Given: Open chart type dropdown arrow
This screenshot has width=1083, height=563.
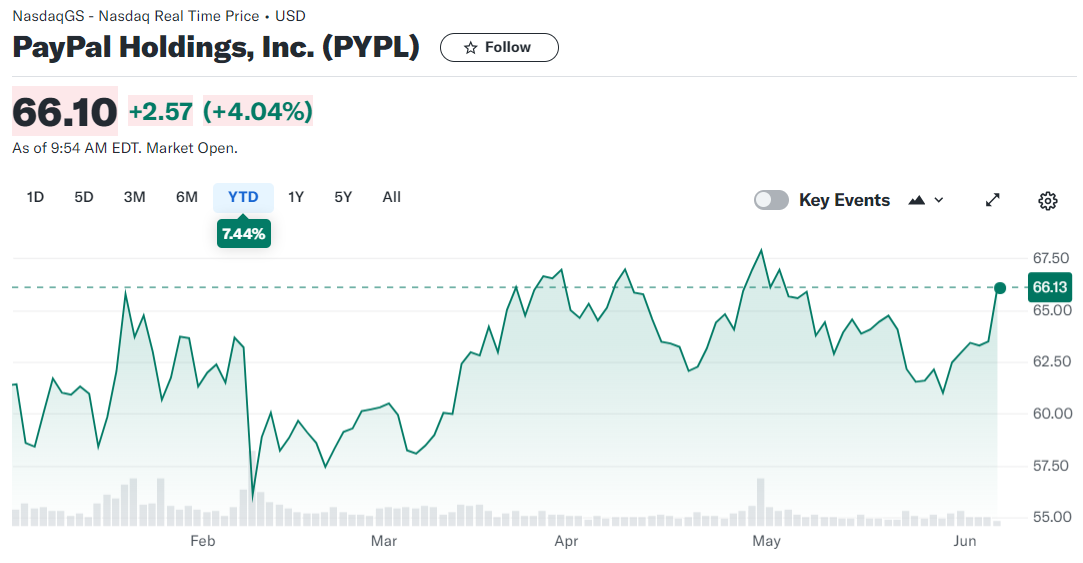Looking at the screenshot, I should 939,200.
